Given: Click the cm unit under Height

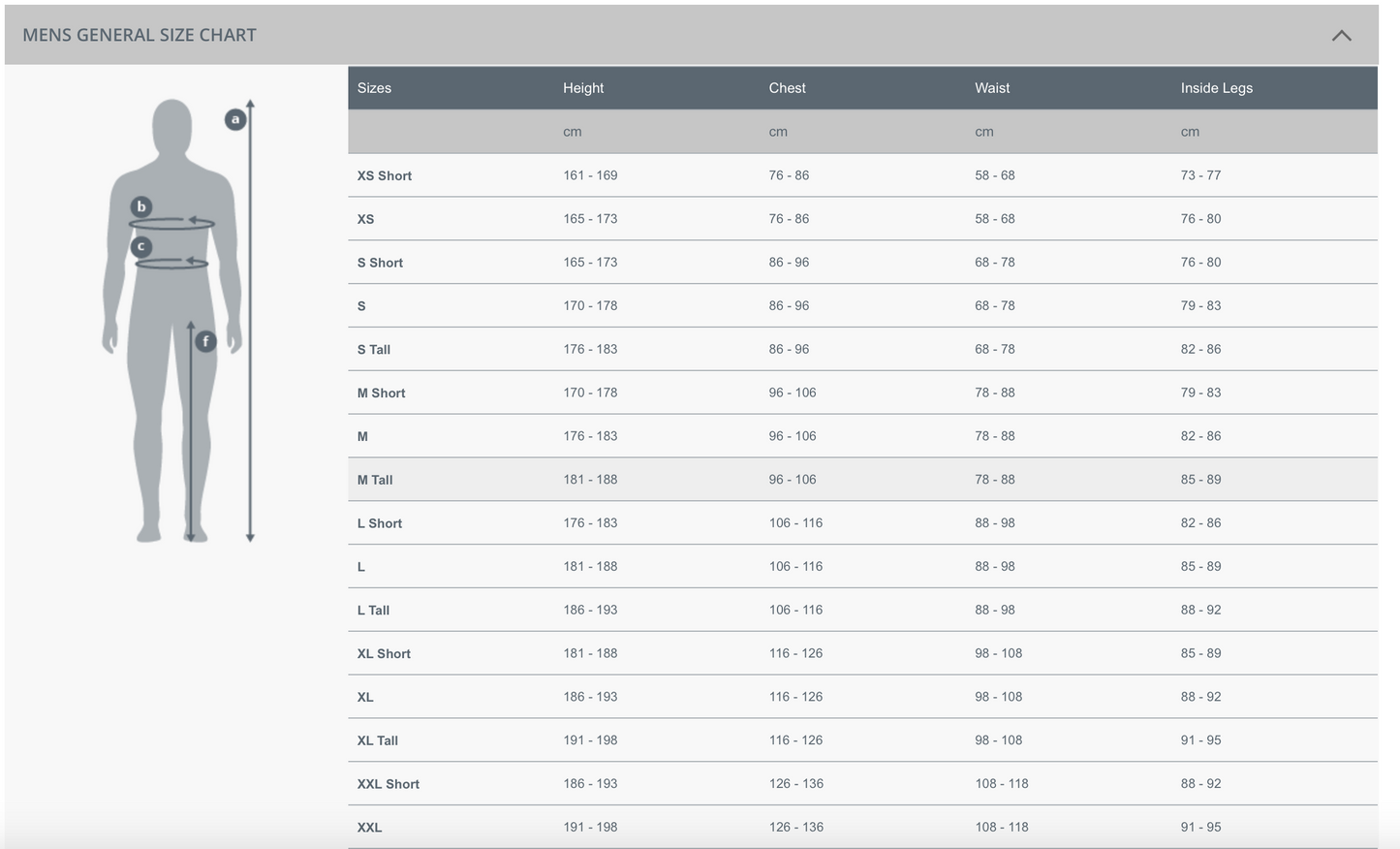Looking at the screenshot, I should 573,132.
